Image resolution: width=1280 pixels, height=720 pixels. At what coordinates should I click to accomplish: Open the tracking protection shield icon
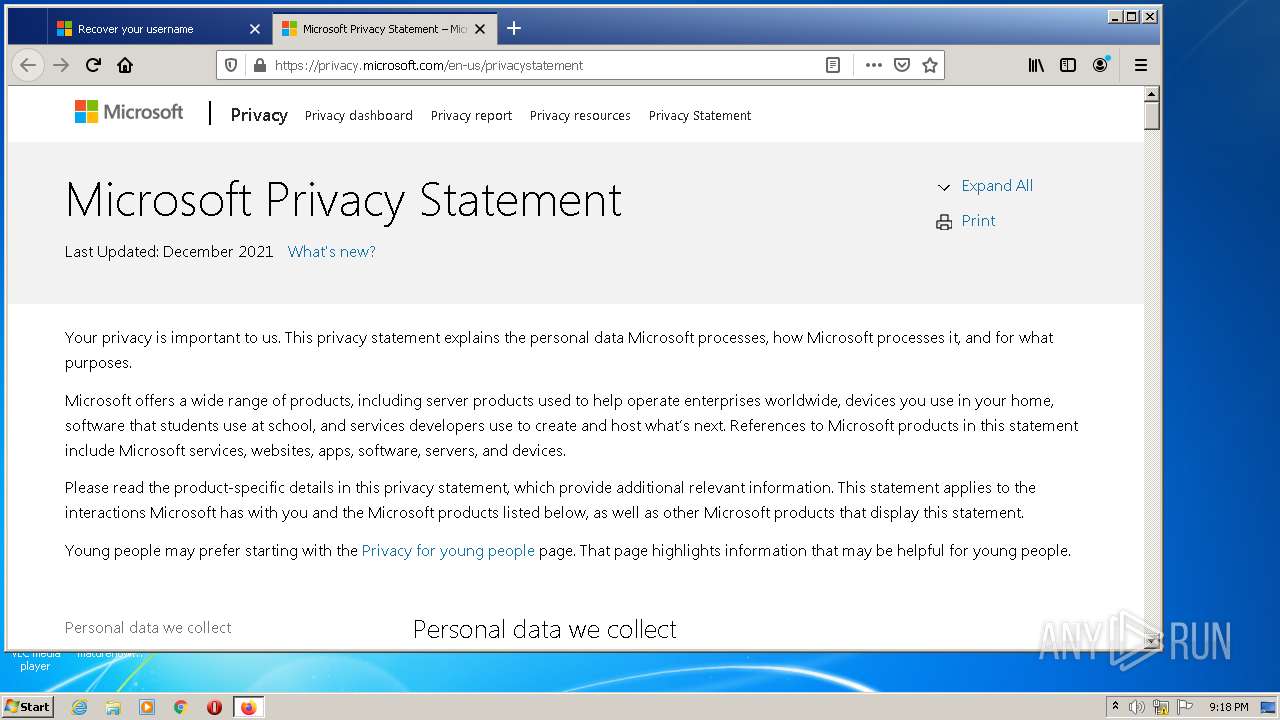[231, 65]
